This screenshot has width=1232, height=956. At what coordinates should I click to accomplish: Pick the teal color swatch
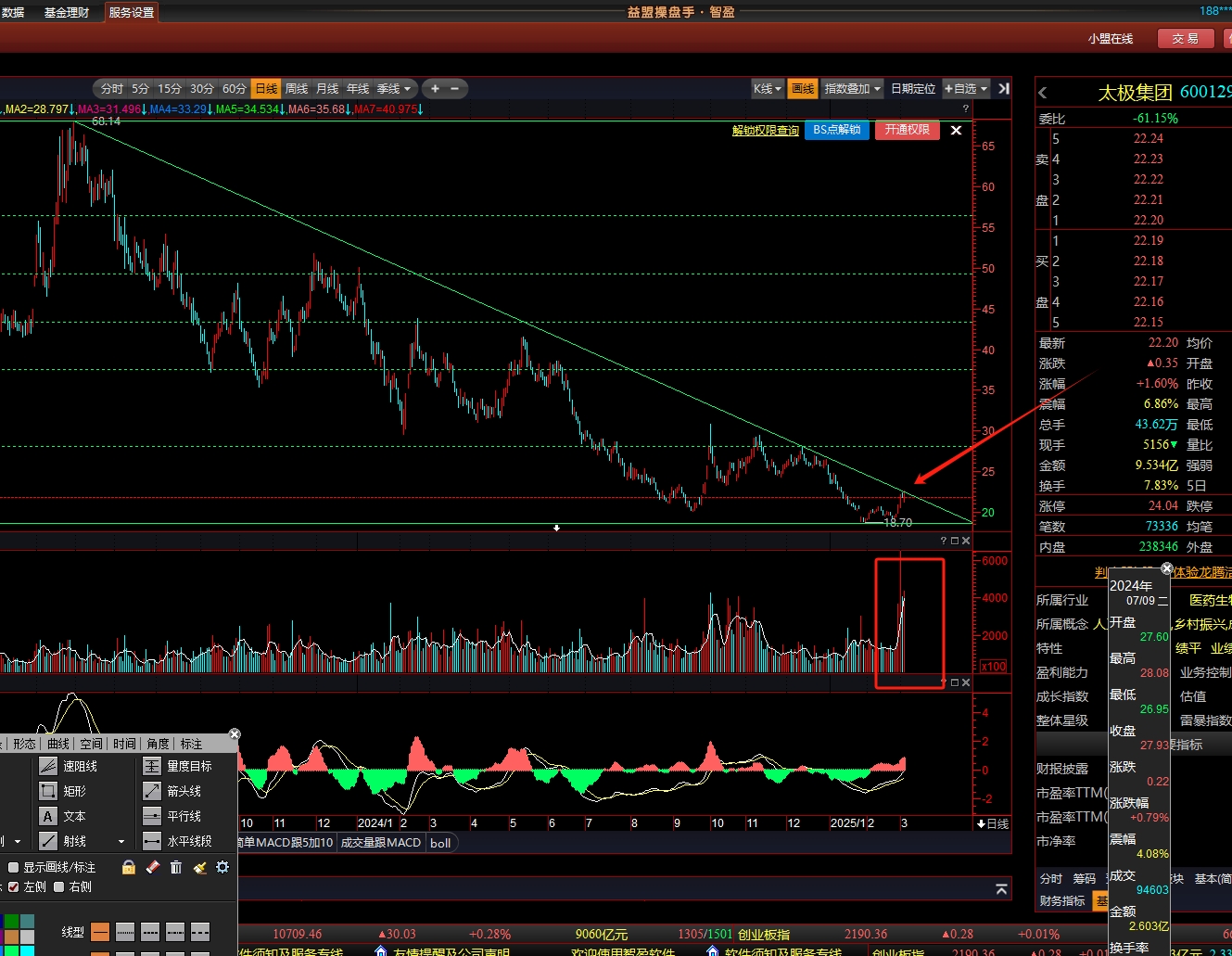28,923
